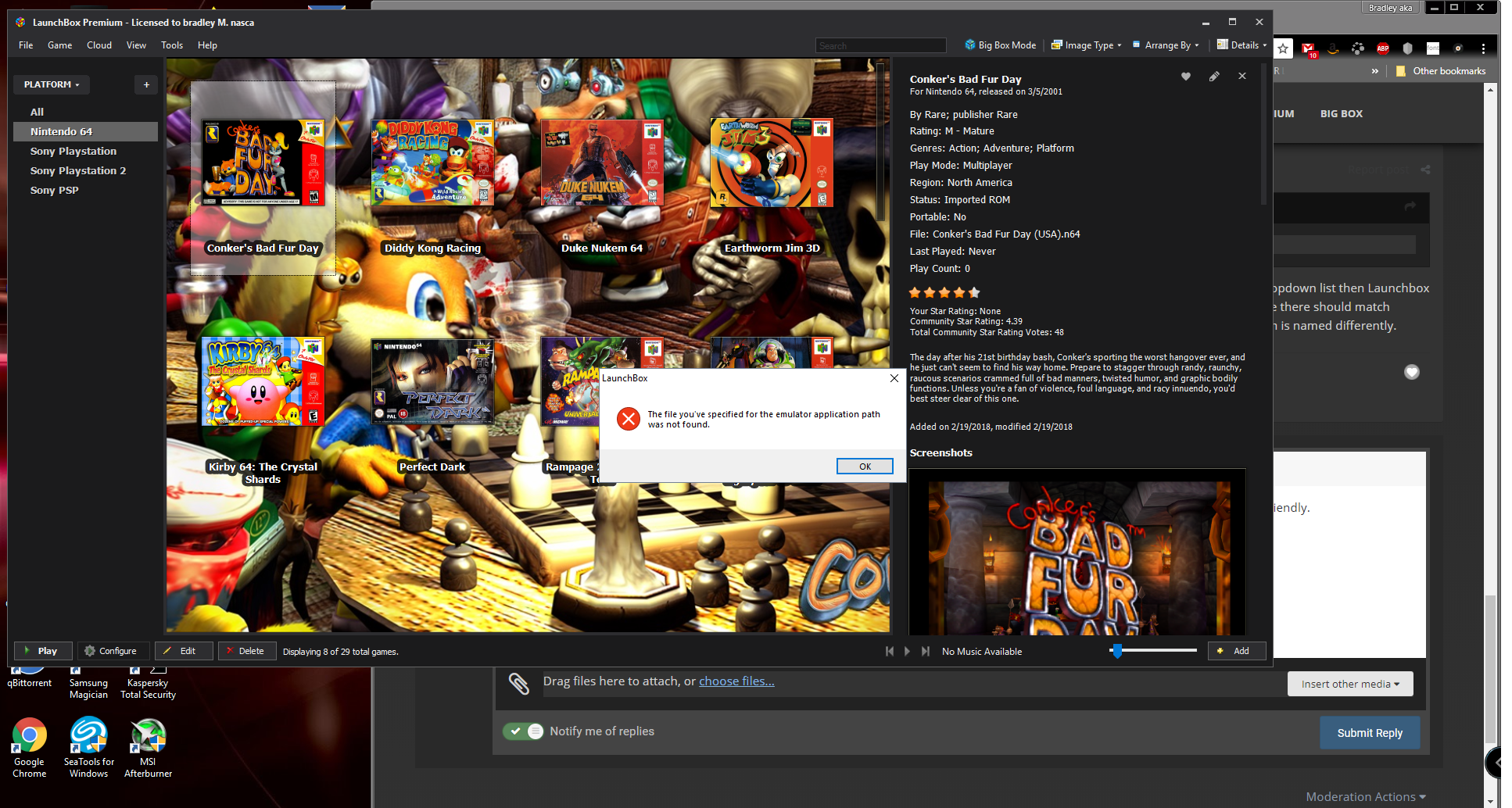Select Kirby 64 The Crystal Shards box art
The width and height of the screenshot is (1512, 808).
263,381
